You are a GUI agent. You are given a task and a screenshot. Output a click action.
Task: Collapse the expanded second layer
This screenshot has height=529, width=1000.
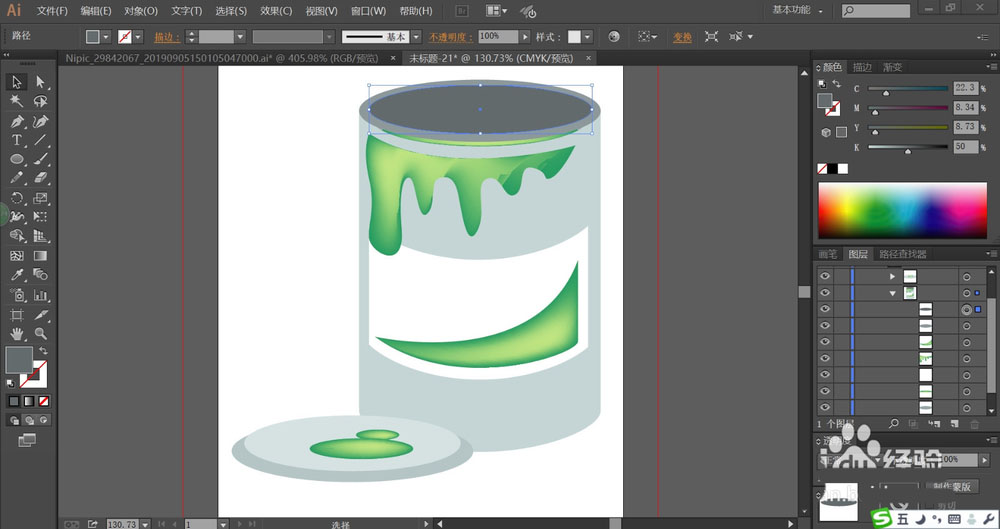coord(892,293)
